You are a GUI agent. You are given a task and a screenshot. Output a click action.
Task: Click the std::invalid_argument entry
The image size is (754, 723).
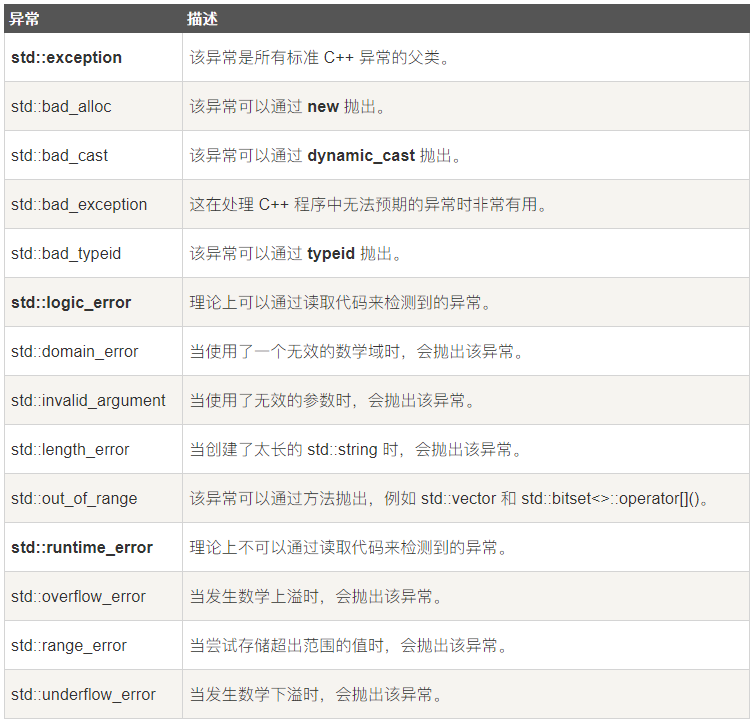[x=88, y=400]
